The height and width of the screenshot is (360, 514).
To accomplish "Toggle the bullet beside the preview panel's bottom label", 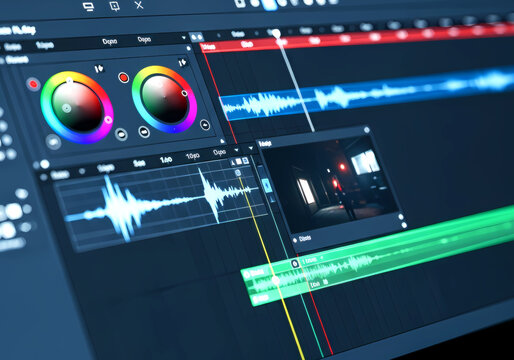I will click(295, 240).
